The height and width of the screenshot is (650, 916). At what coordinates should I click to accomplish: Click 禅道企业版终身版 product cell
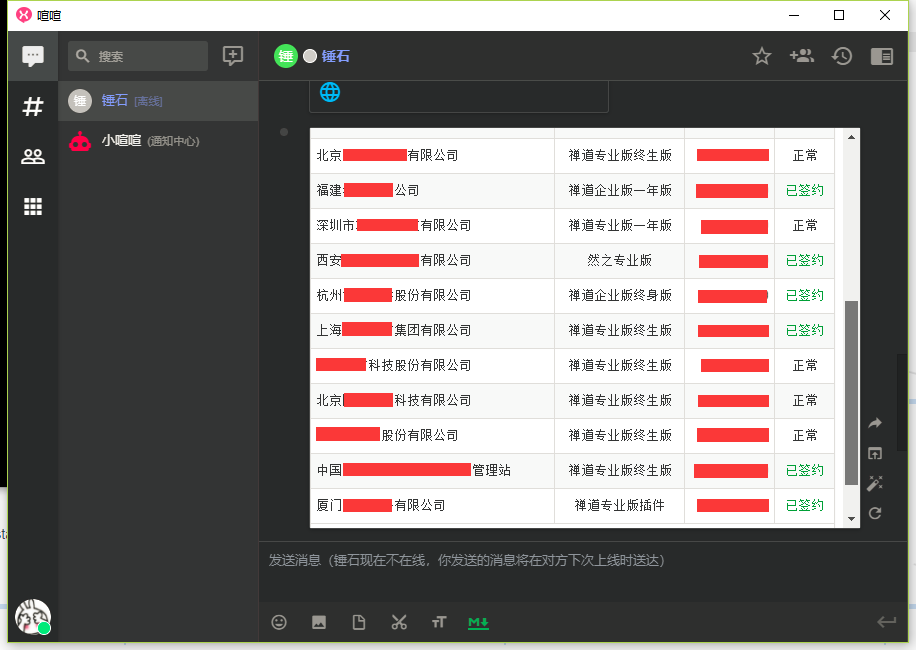[x=619, y=296]
